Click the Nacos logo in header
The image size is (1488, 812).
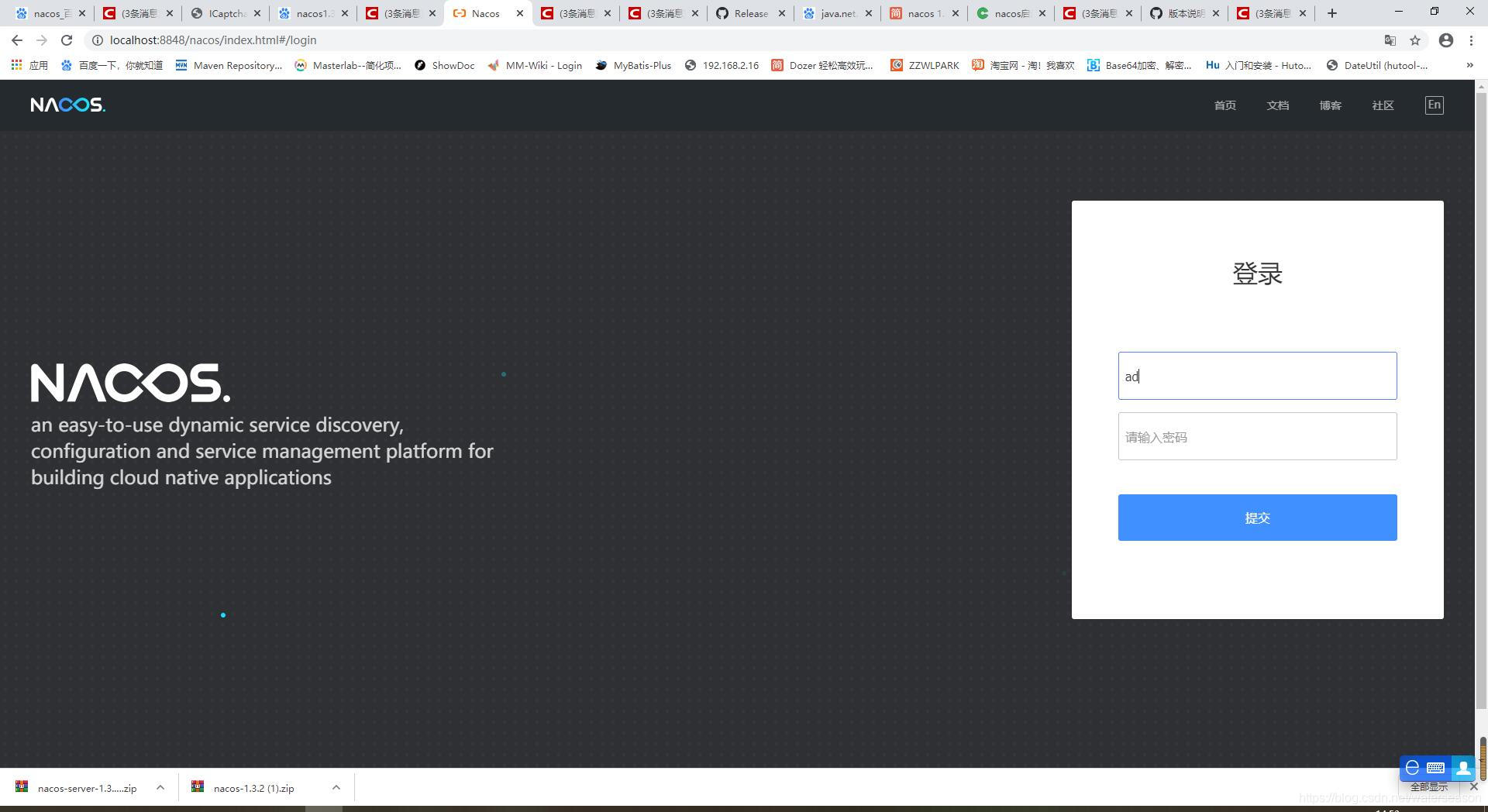68,105
